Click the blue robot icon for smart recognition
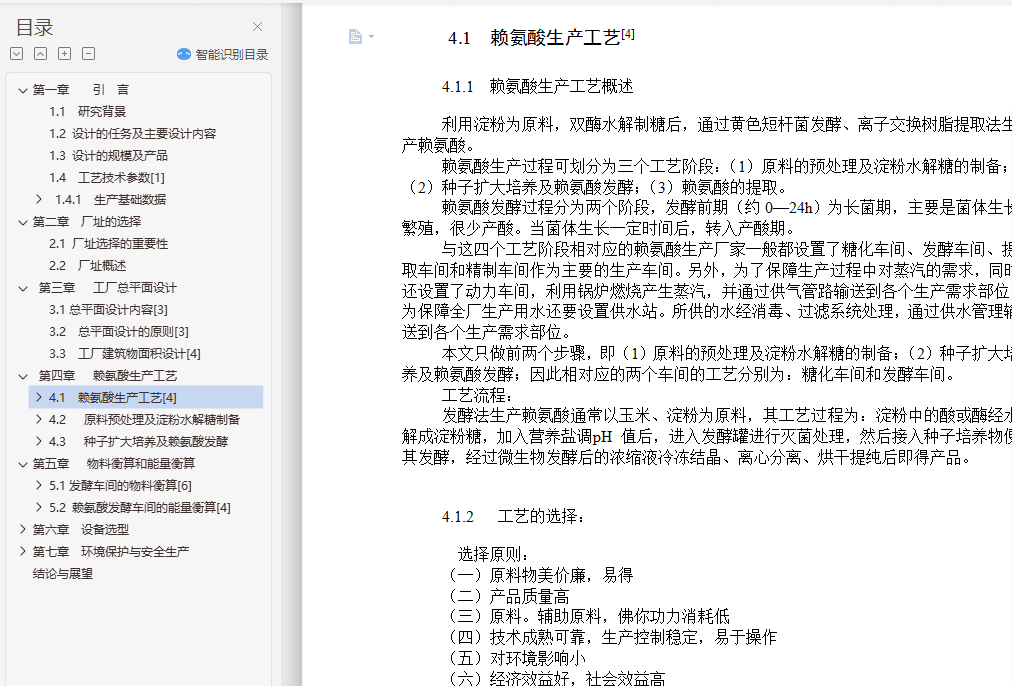The image size is (1012, 686). coord(183,54)
